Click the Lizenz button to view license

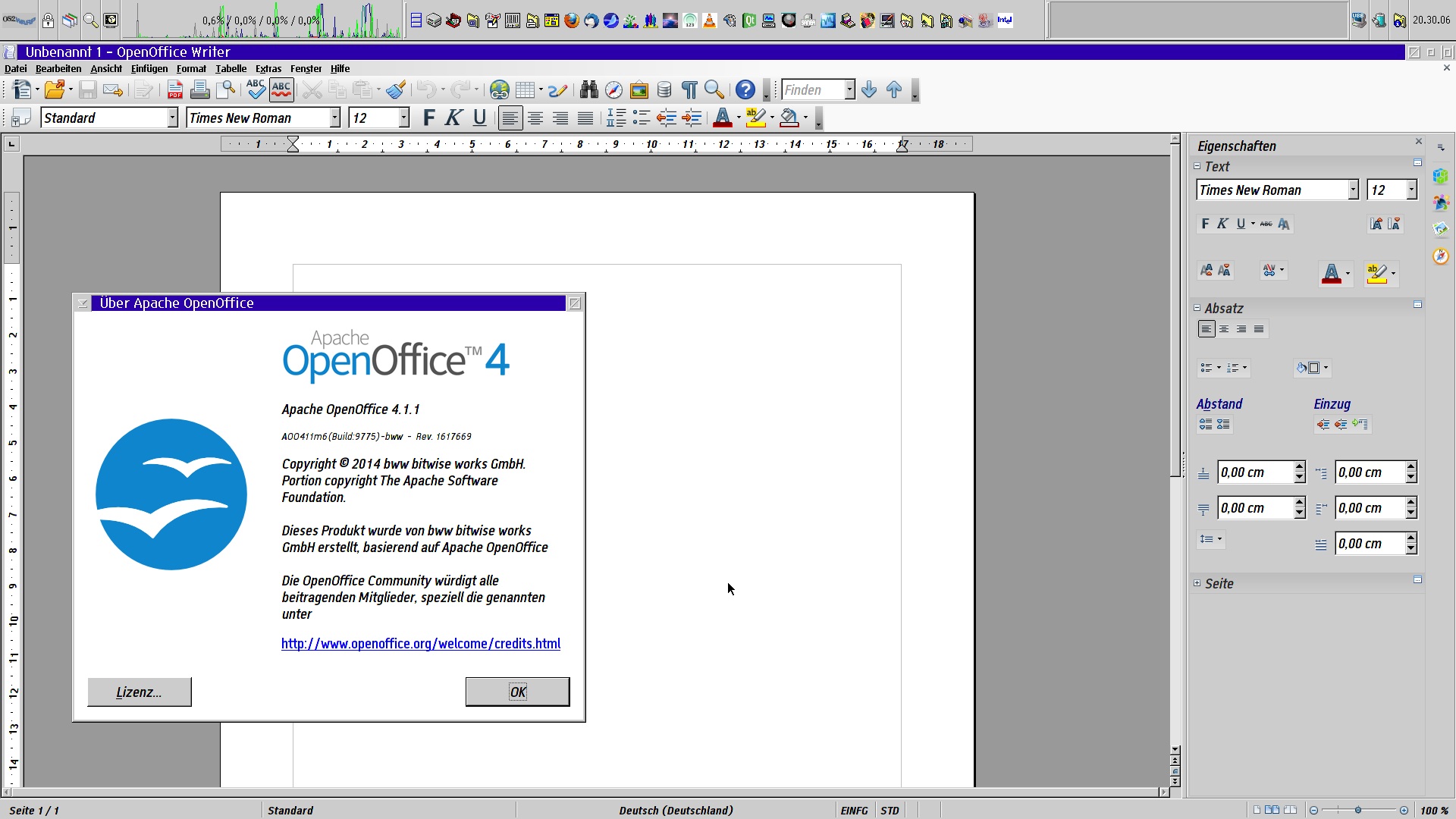coord(139,691)
